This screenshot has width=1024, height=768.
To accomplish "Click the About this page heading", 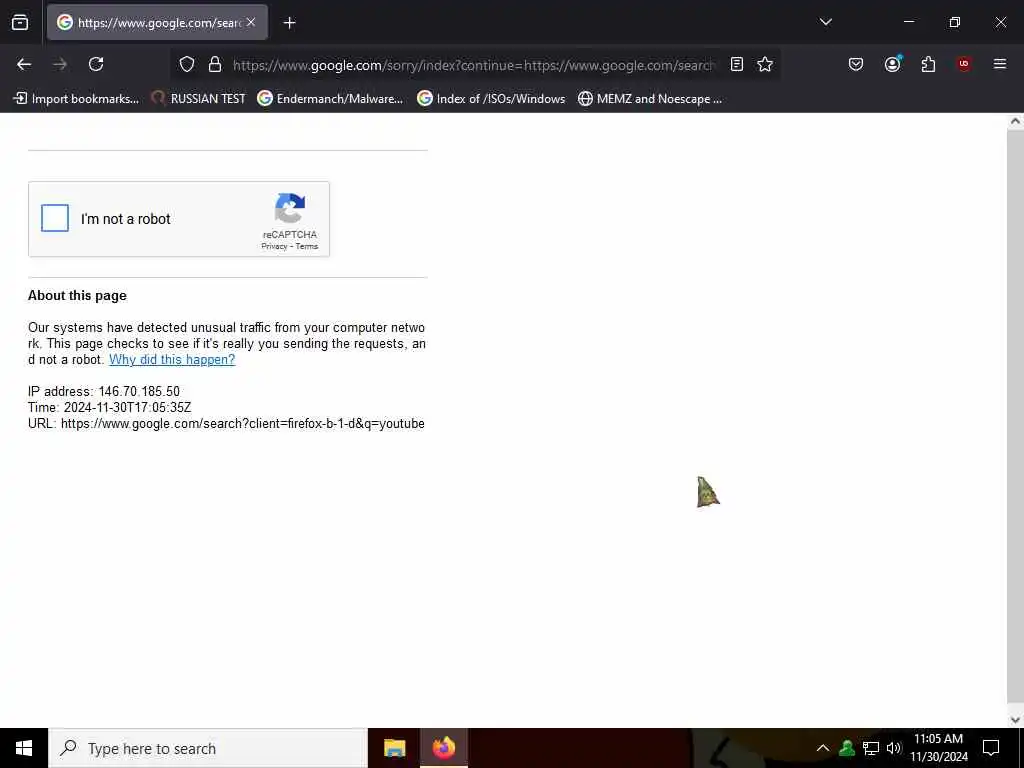I will click(77, 295).
